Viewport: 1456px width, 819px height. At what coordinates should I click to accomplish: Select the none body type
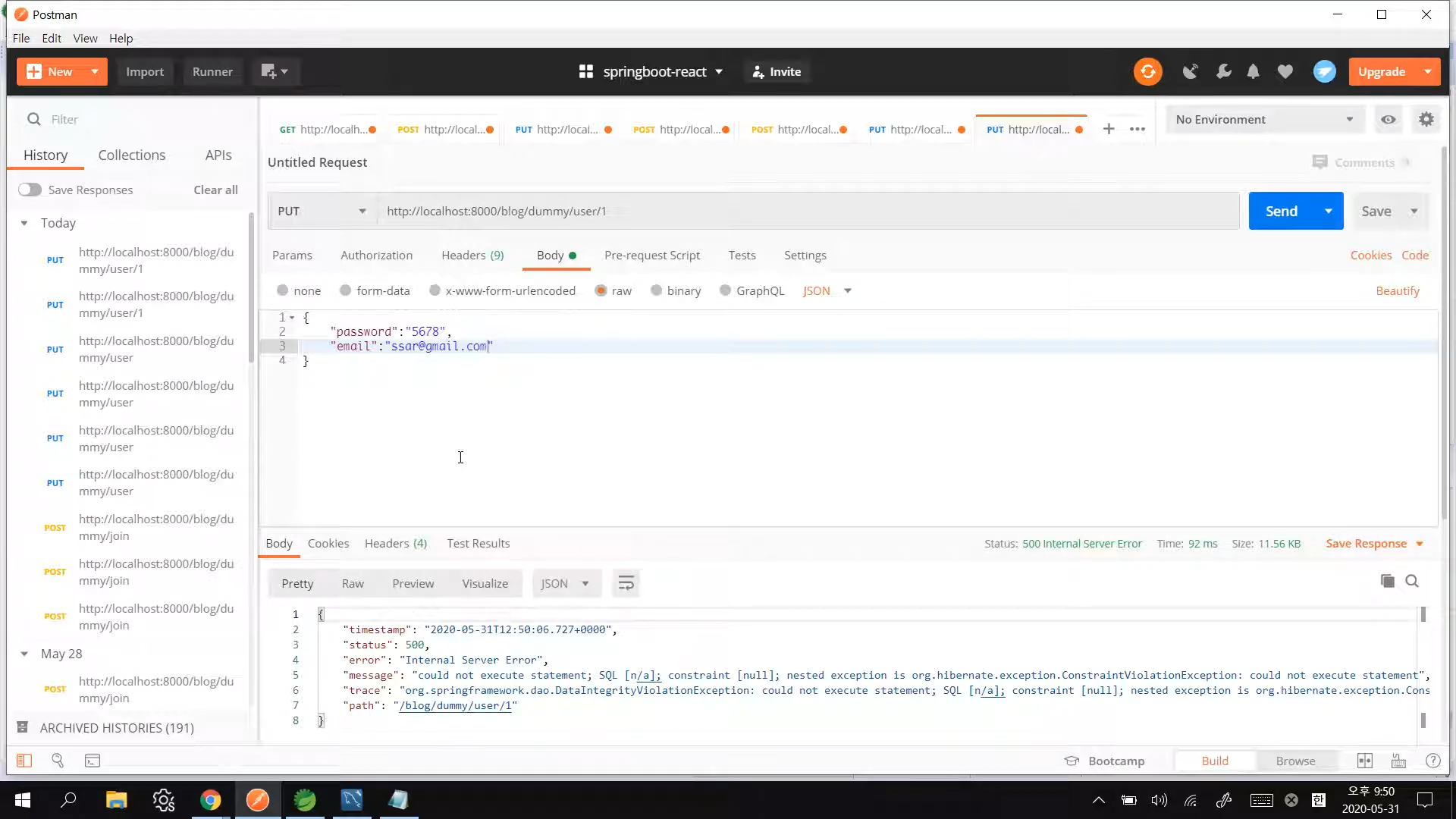[283, 290]
